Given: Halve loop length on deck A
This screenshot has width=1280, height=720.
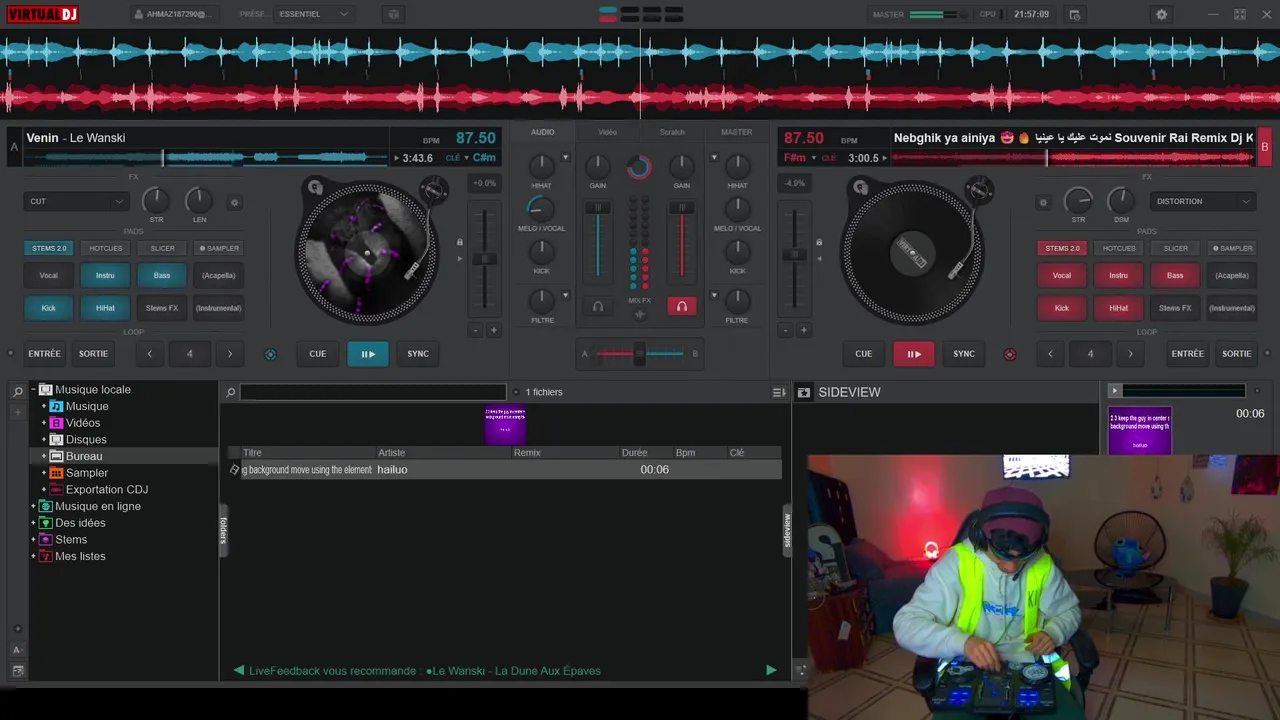Looking at the screenshot, I should pos(150,353).
